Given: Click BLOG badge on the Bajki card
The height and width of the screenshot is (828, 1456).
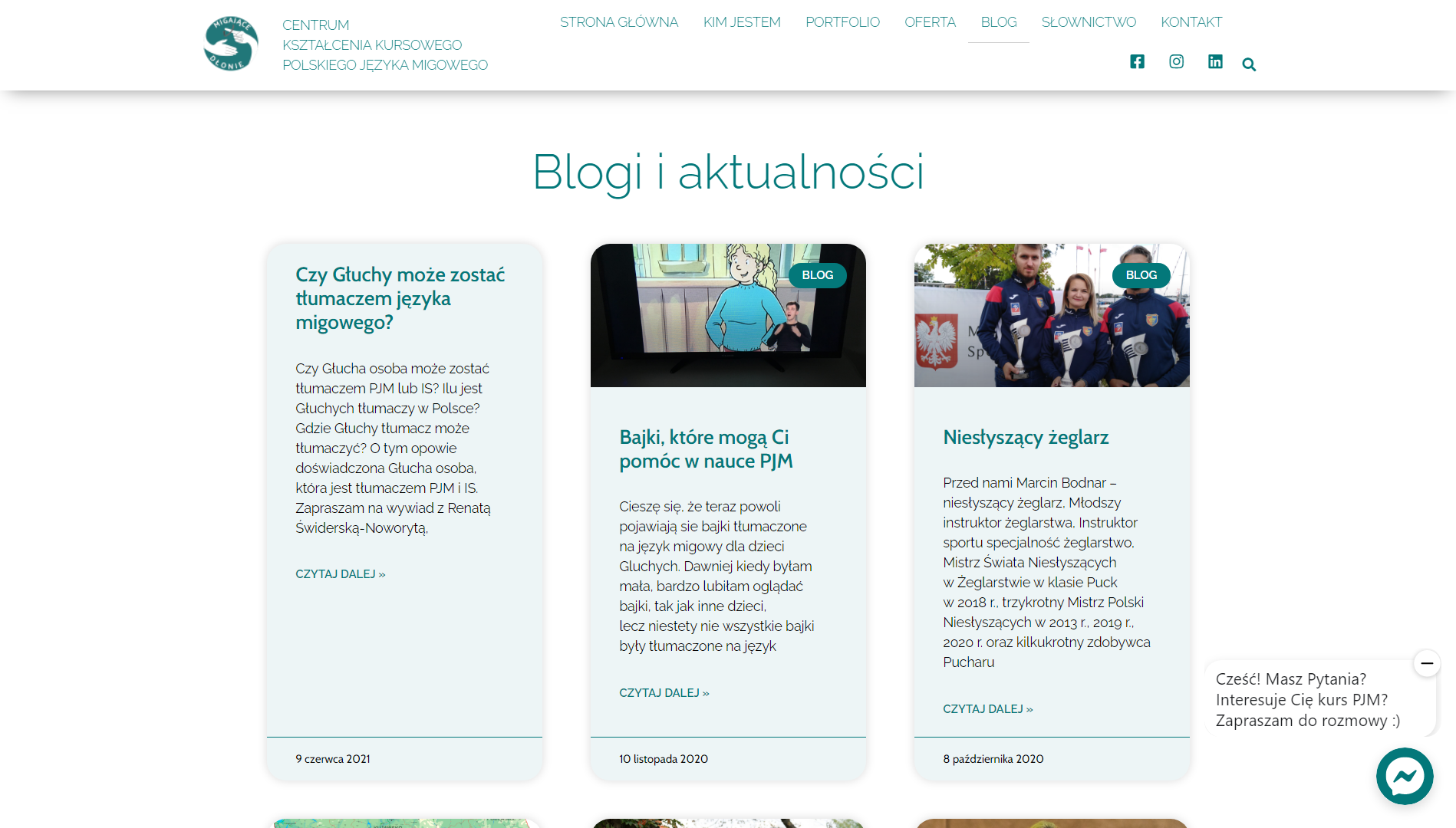Looking at the screenshot, I should [818, 275].
